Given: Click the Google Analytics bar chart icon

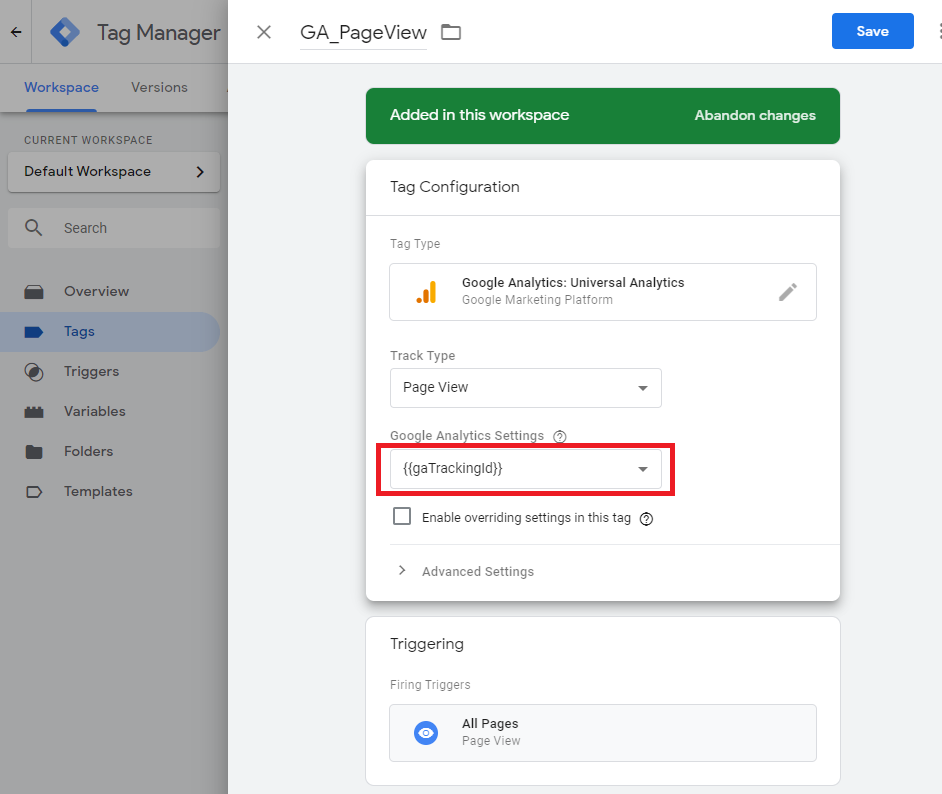Looking at the screenshot, I should [427, 292].
